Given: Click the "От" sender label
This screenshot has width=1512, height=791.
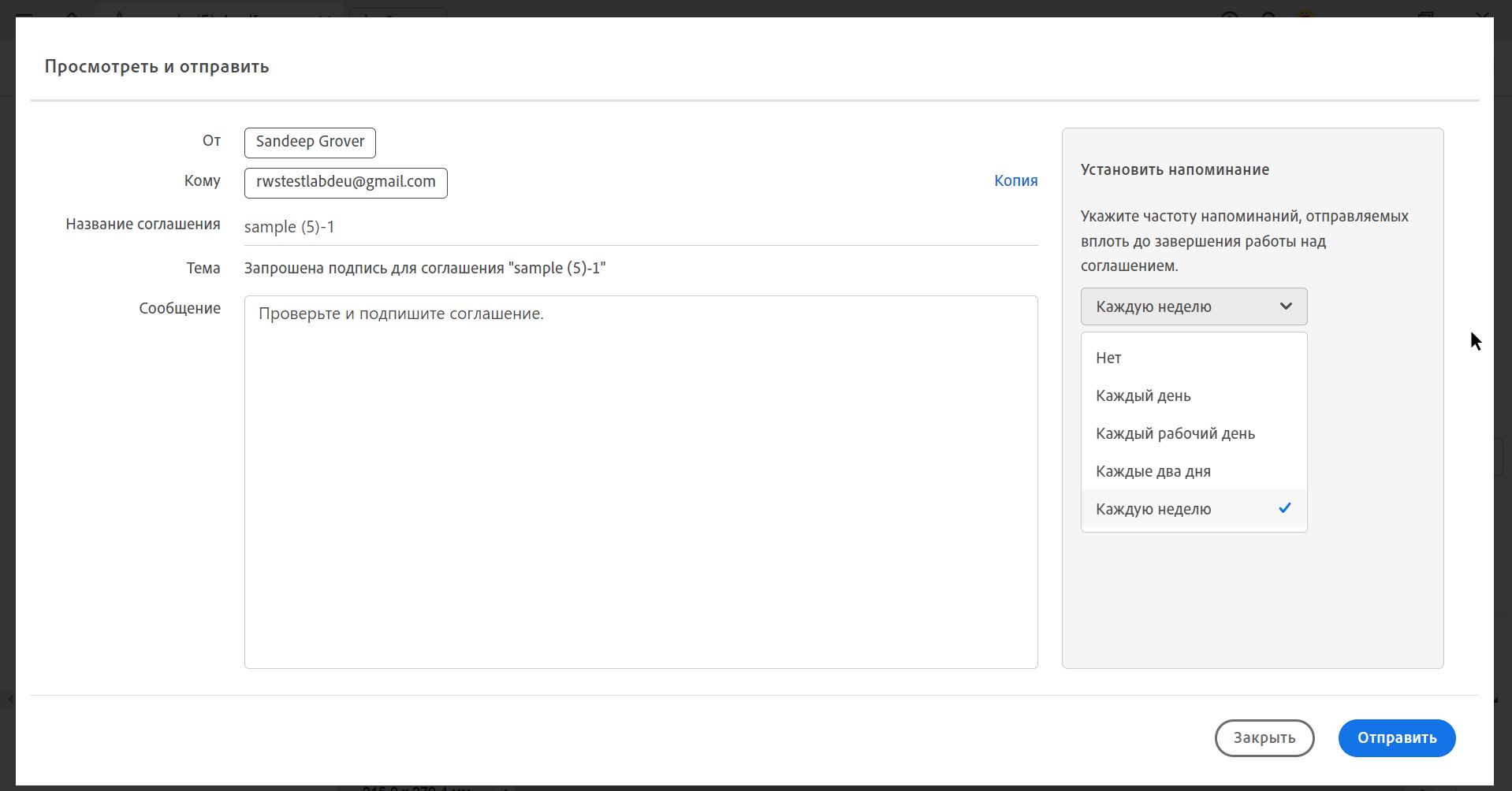Looking at the screenshot, I should [x=211, y=140].
